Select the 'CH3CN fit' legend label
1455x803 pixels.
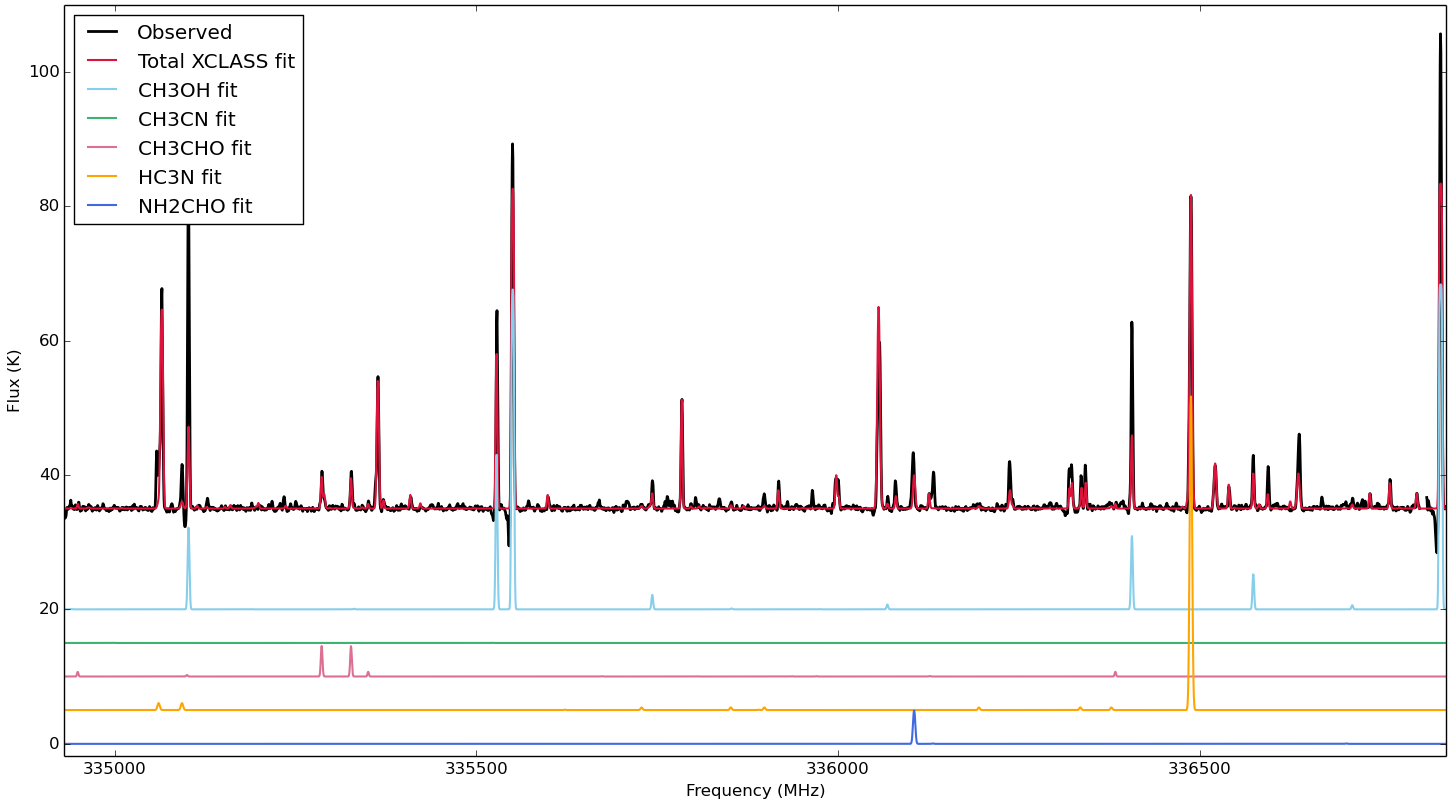(x=186, y=120)
